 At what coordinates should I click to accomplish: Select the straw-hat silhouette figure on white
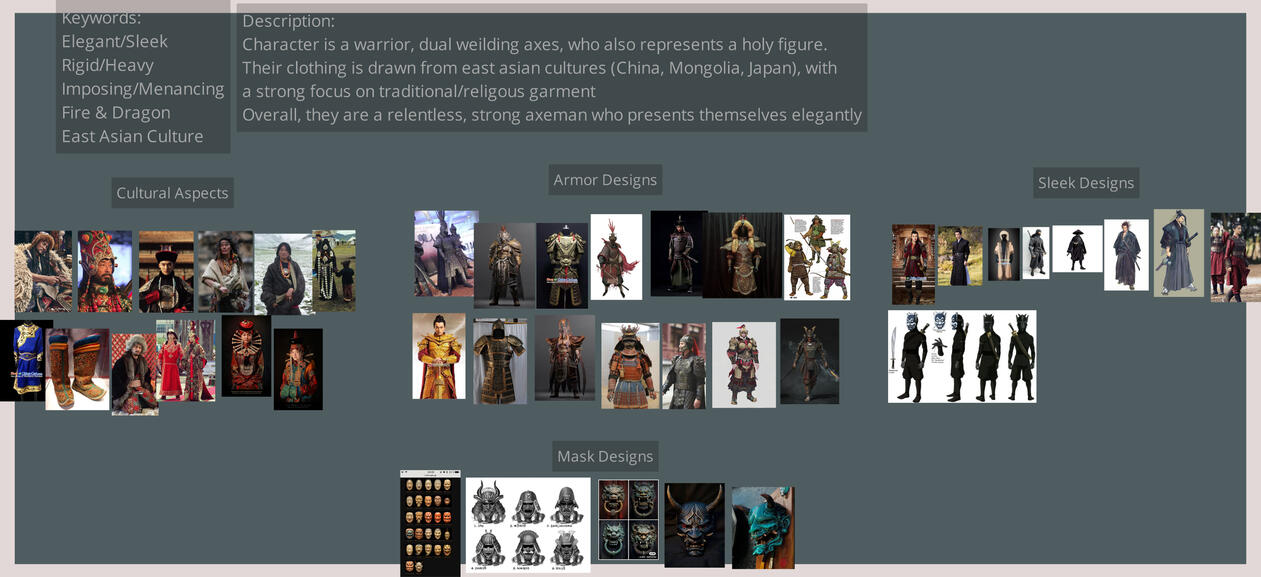(1077, 249)
